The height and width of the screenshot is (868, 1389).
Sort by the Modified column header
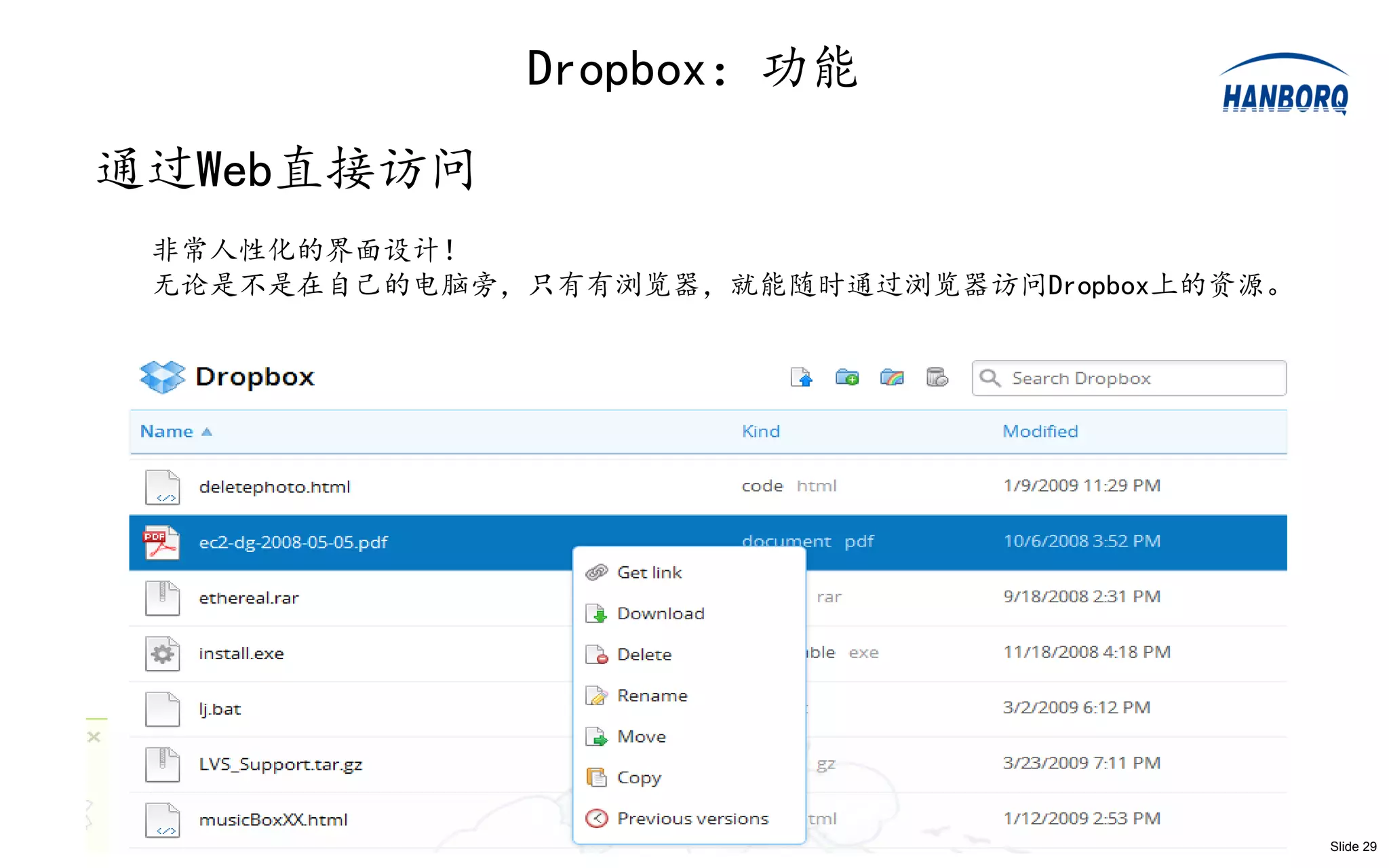click(1040, 432)
